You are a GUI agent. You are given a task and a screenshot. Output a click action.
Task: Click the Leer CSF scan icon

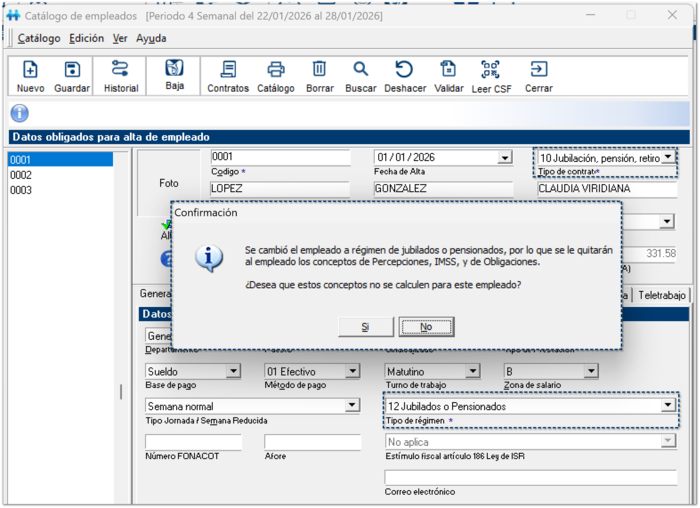pyautogui.click(x=490, y=70)
